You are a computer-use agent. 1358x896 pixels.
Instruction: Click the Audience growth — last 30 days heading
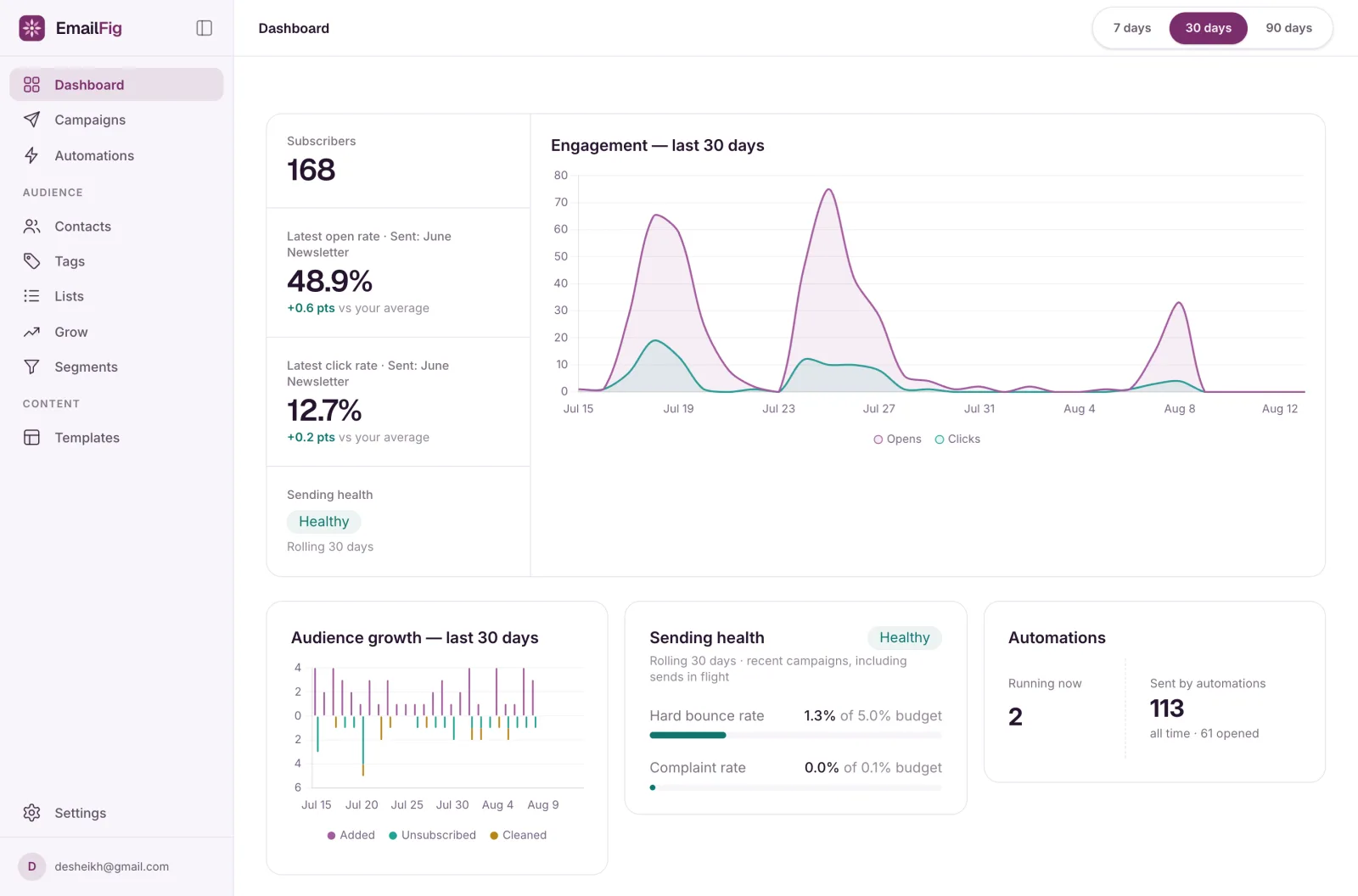coord(414,637)
